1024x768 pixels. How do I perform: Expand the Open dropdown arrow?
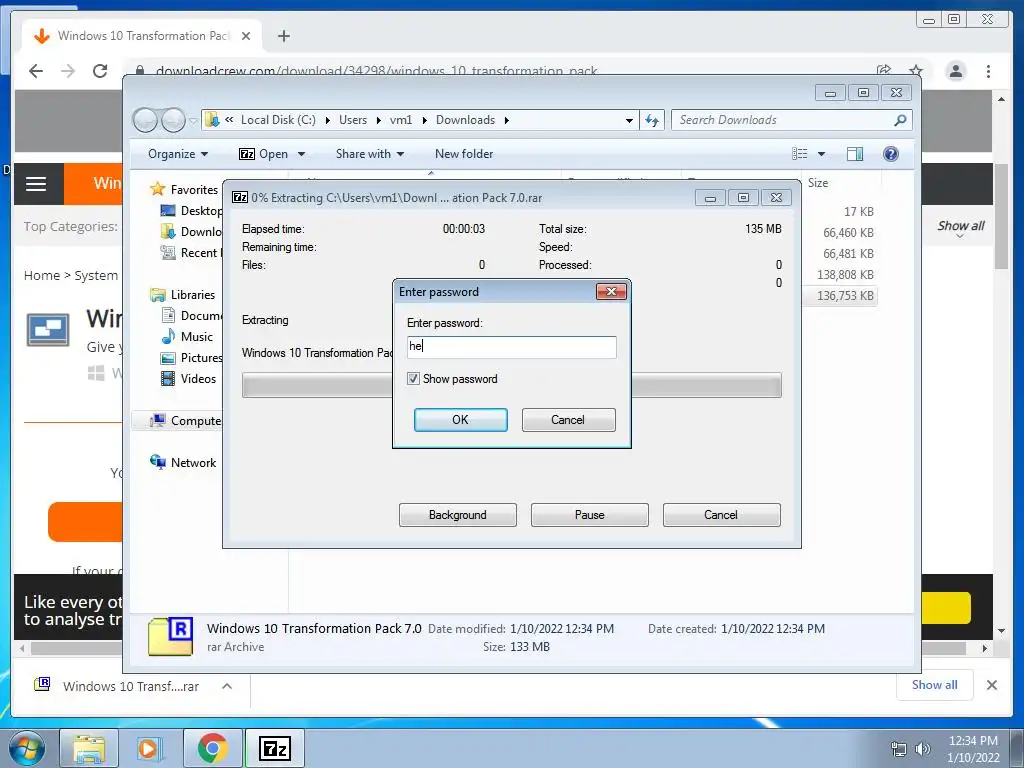[x=301, y=154]
